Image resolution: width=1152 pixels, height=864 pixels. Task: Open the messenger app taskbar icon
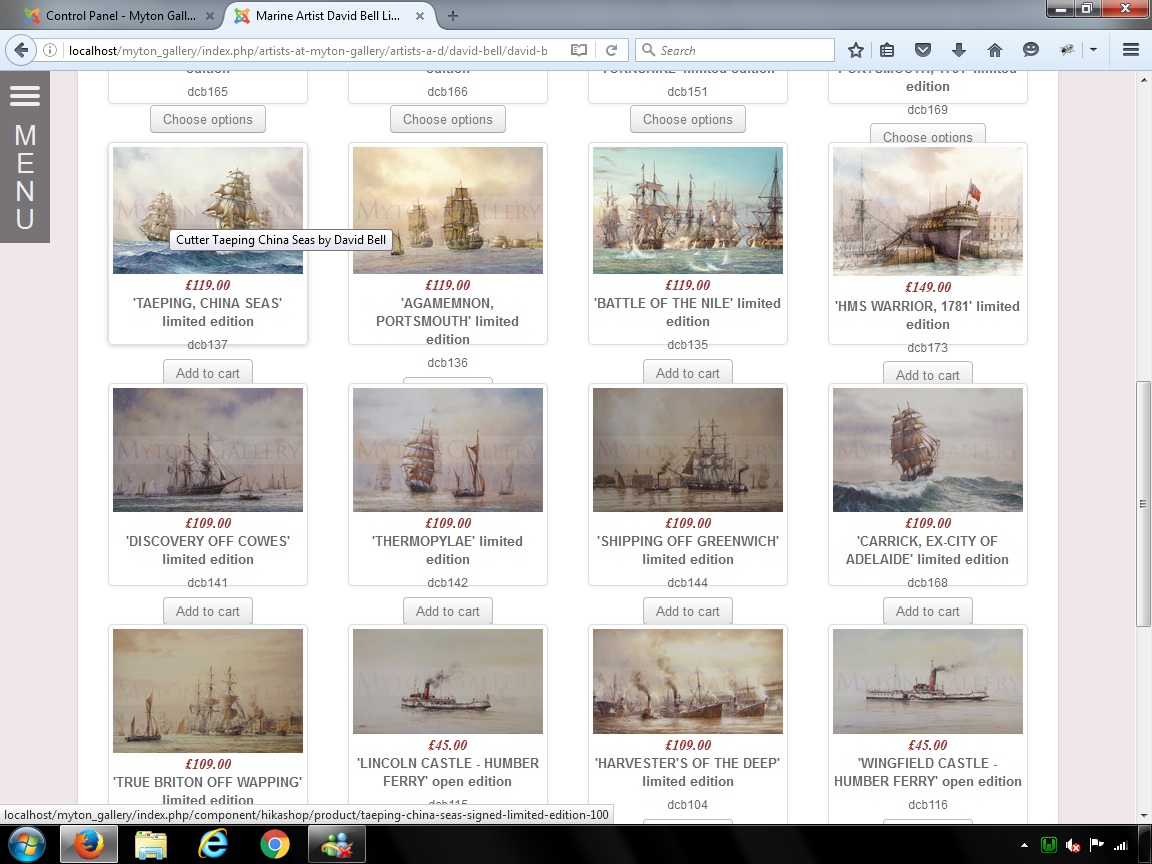pyautogui.click(x=336, y=844)
